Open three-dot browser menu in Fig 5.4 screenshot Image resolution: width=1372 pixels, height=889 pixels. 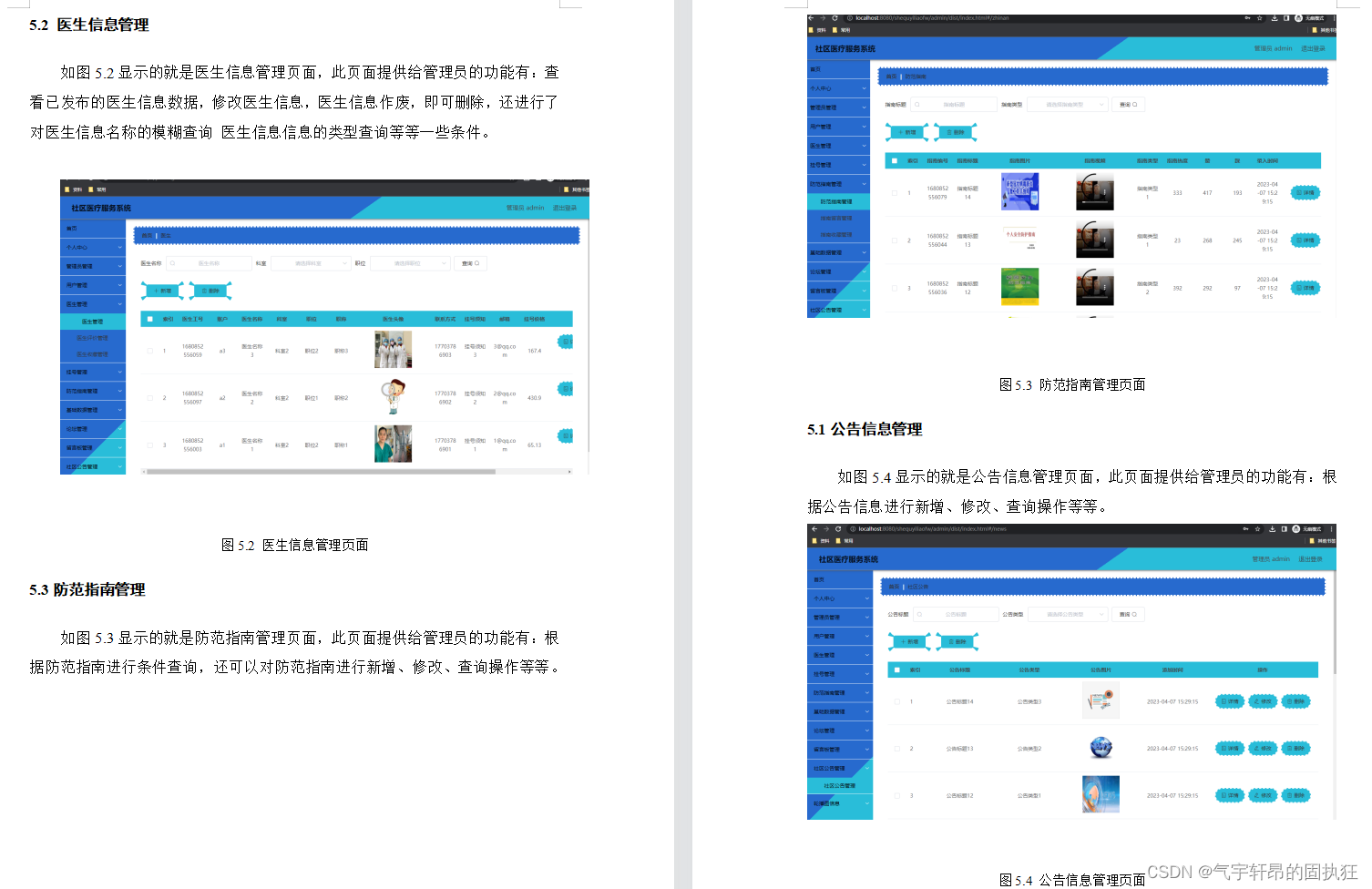(x=1332, y=528)
